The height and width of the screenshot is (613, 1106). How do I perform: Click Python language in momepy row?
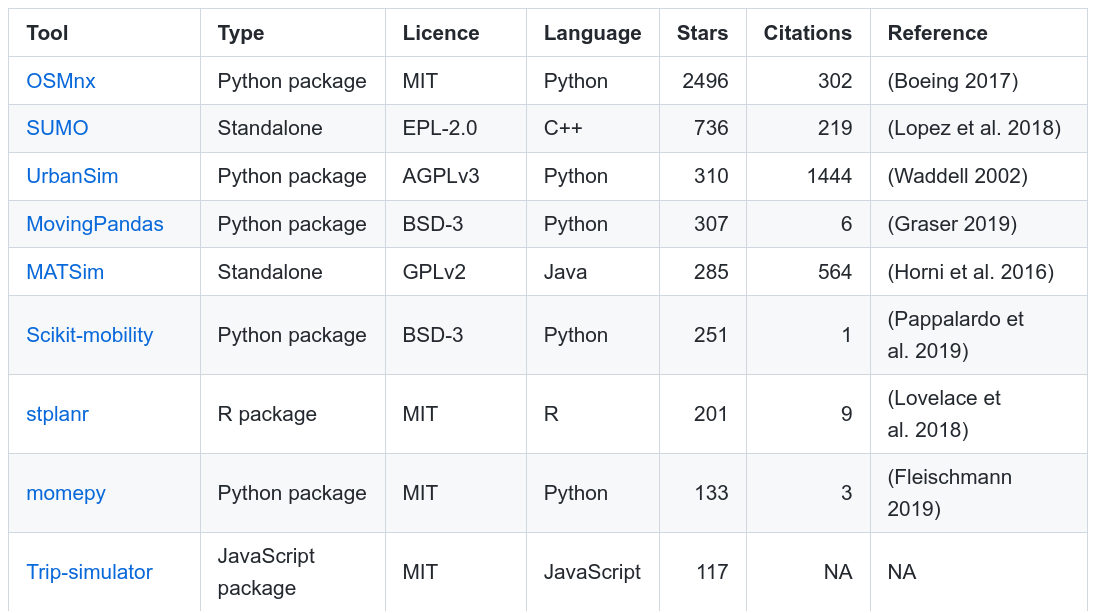click(x=576, y=493)
